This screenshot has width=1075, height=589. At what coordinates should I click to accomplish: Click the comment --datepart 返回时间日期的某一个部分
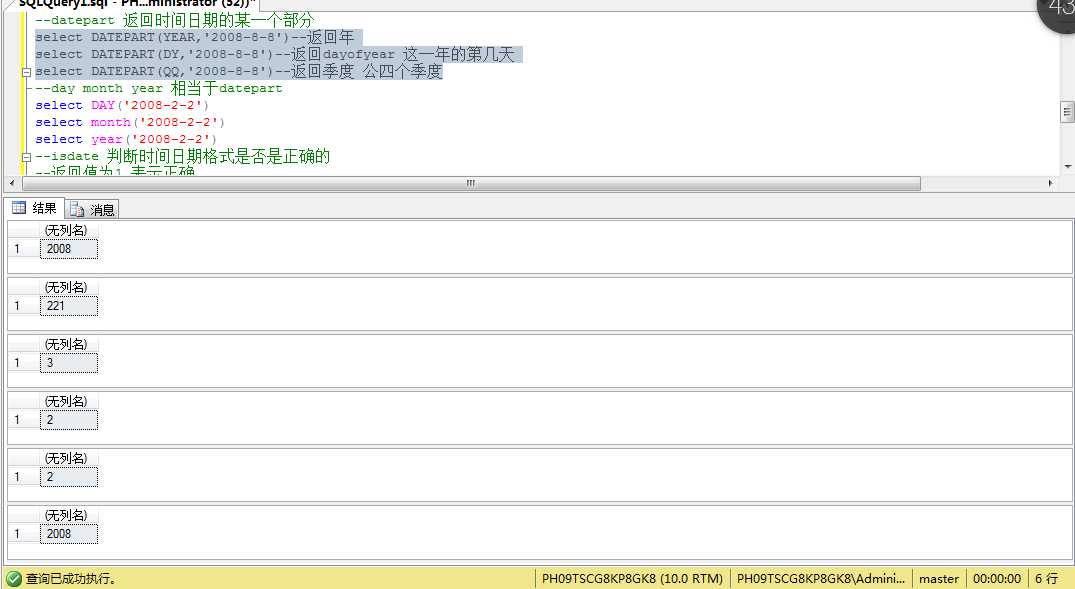point(174,21)
